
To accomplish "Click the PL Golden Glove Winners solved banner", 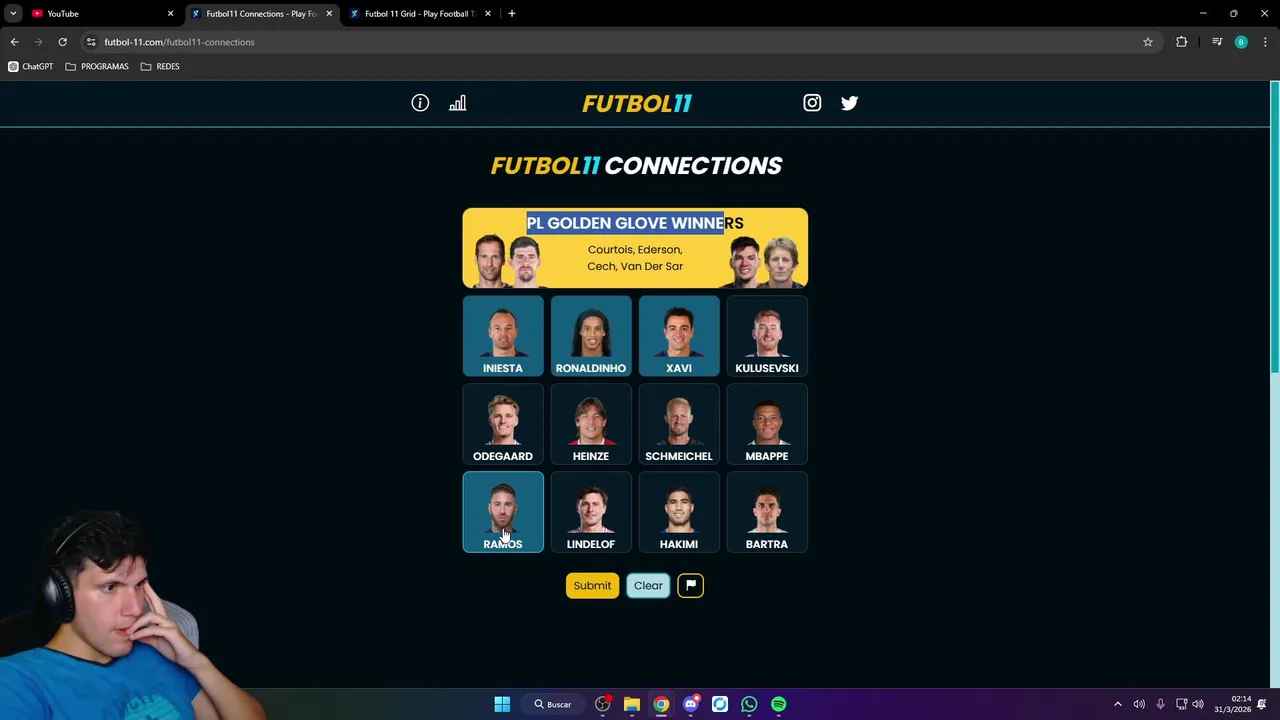I will 635,248.
